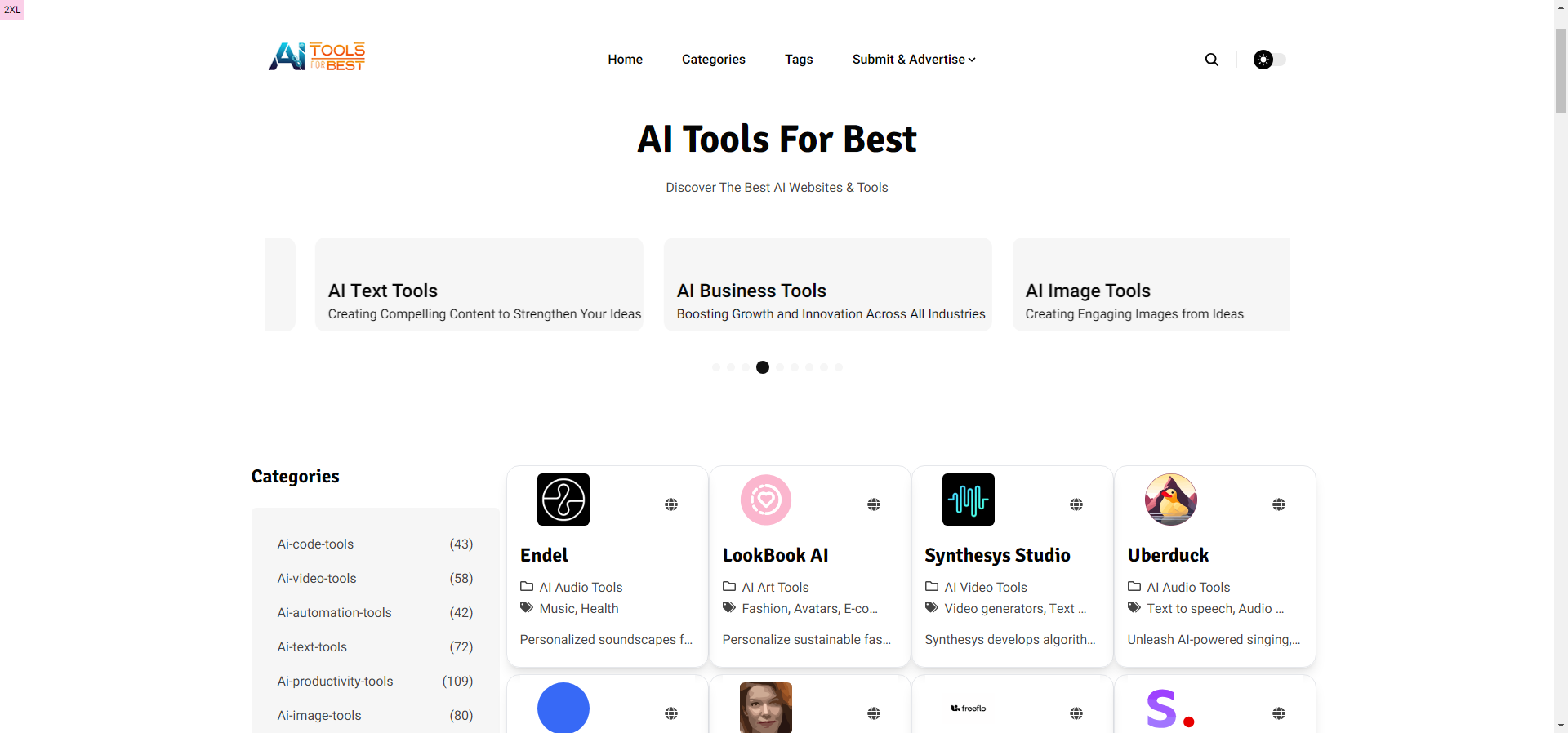1568x733 pixels.
Task: Select the first carousel pagination dot
Action: [716, 367]
